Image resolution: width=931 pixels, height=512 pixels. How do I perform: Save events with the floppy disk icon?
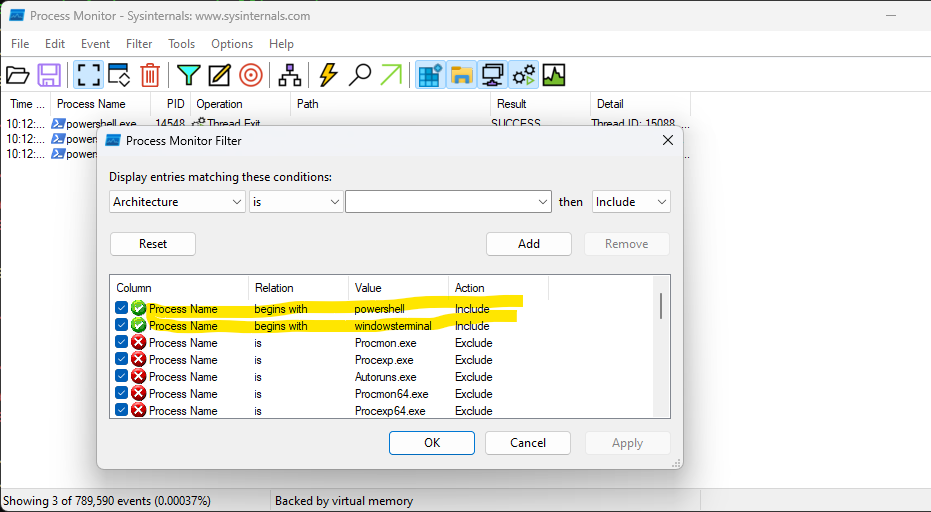pos(49,75)
